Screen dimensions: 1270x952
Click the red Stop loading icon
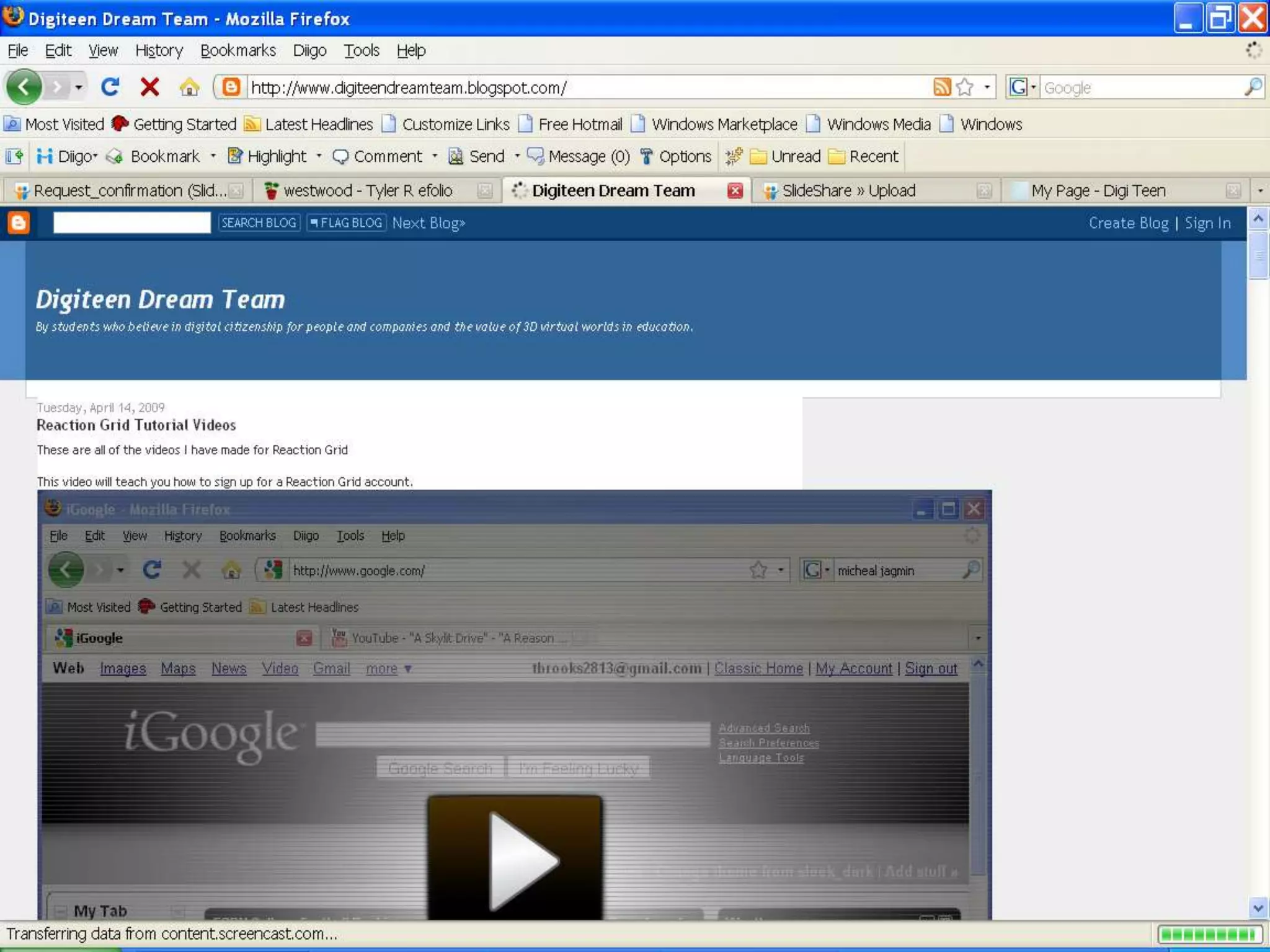click(149, 87)
